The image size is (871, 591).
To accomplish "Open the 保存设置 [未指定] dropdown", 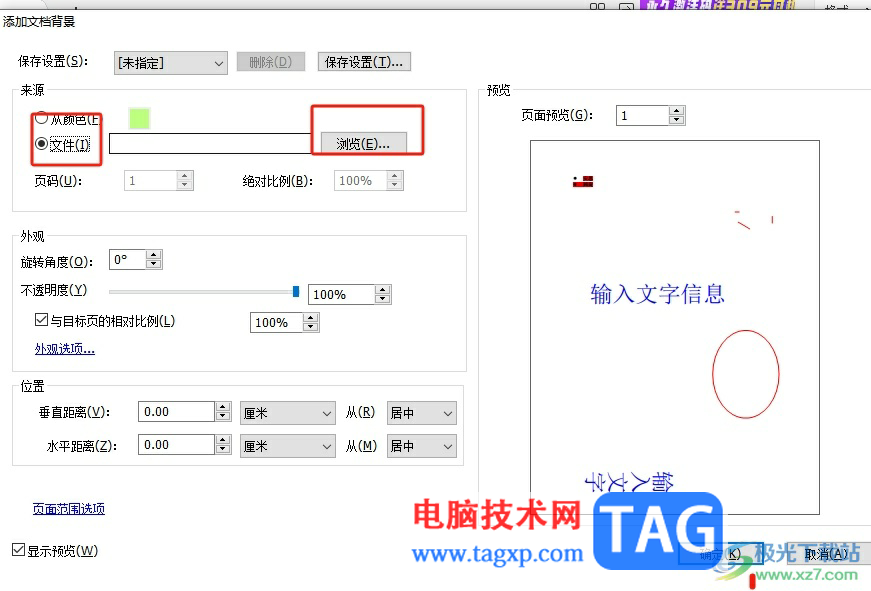I will coord(171,63).
